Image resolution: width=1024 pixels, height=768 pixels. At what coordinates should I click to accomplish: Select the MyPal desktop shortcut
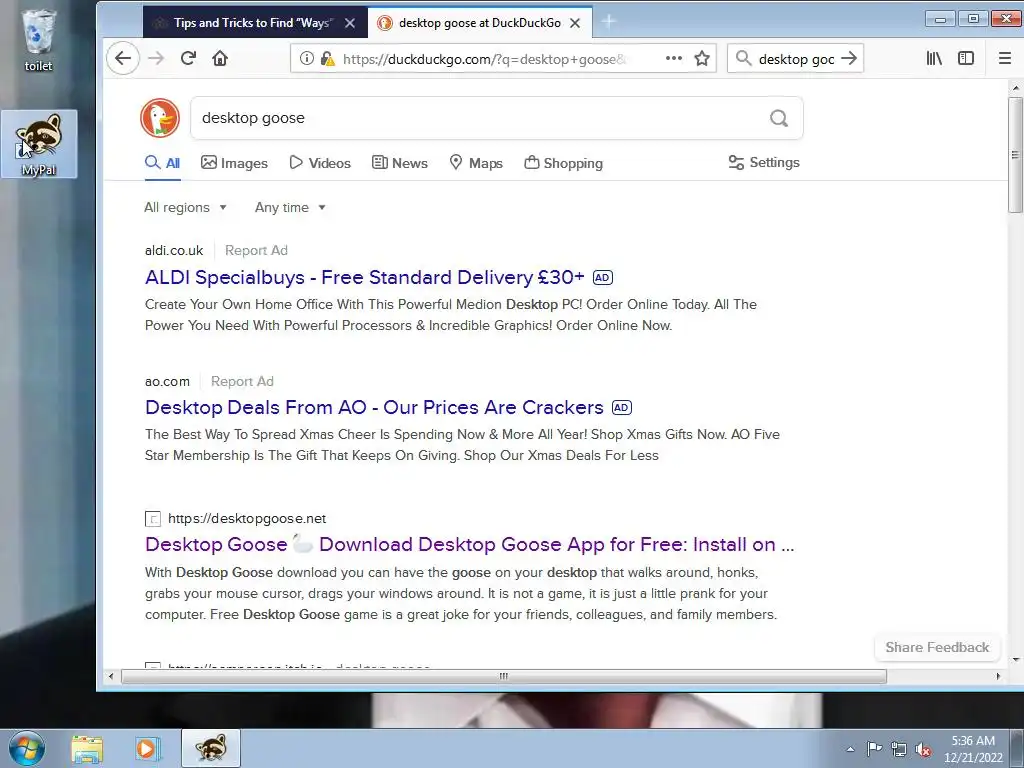tap(39, 144)
